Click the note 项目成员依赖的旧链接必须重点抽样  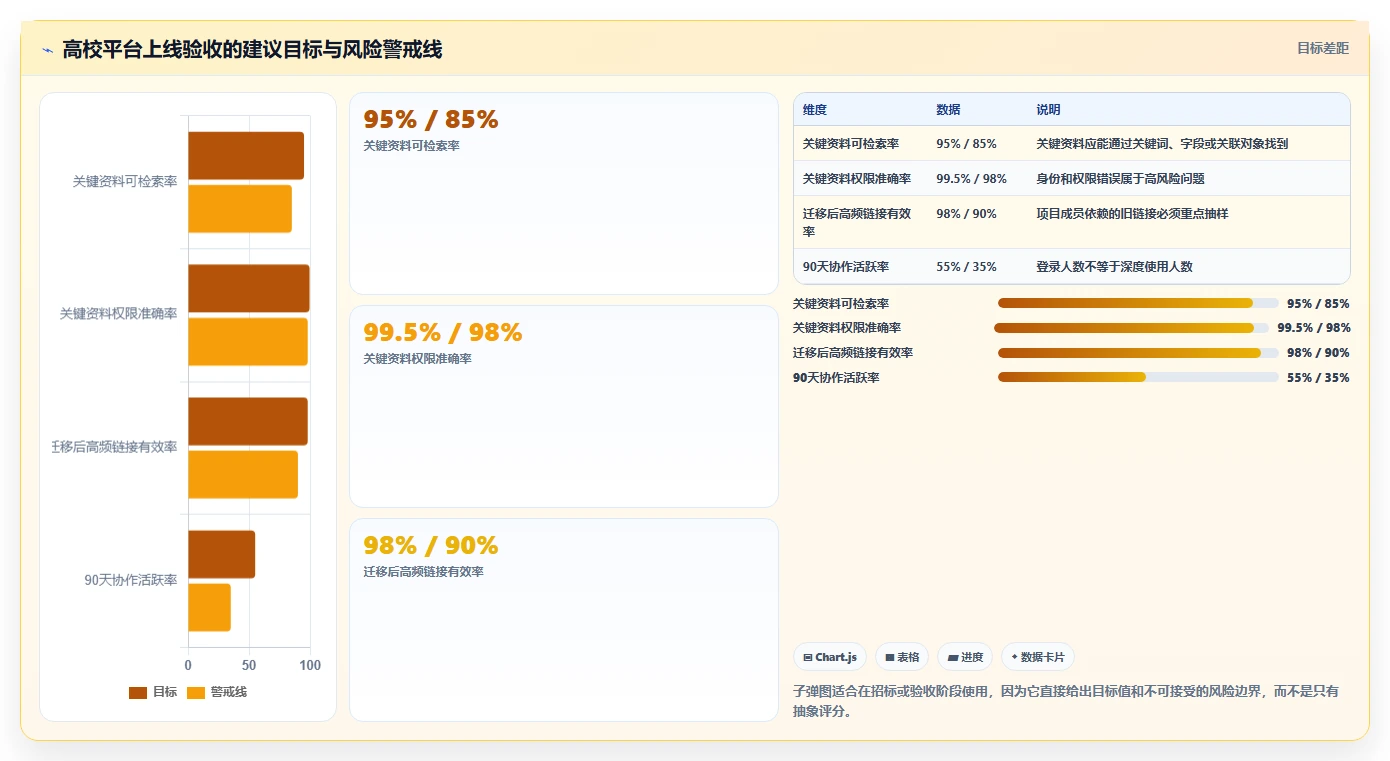pos(1132,214)
